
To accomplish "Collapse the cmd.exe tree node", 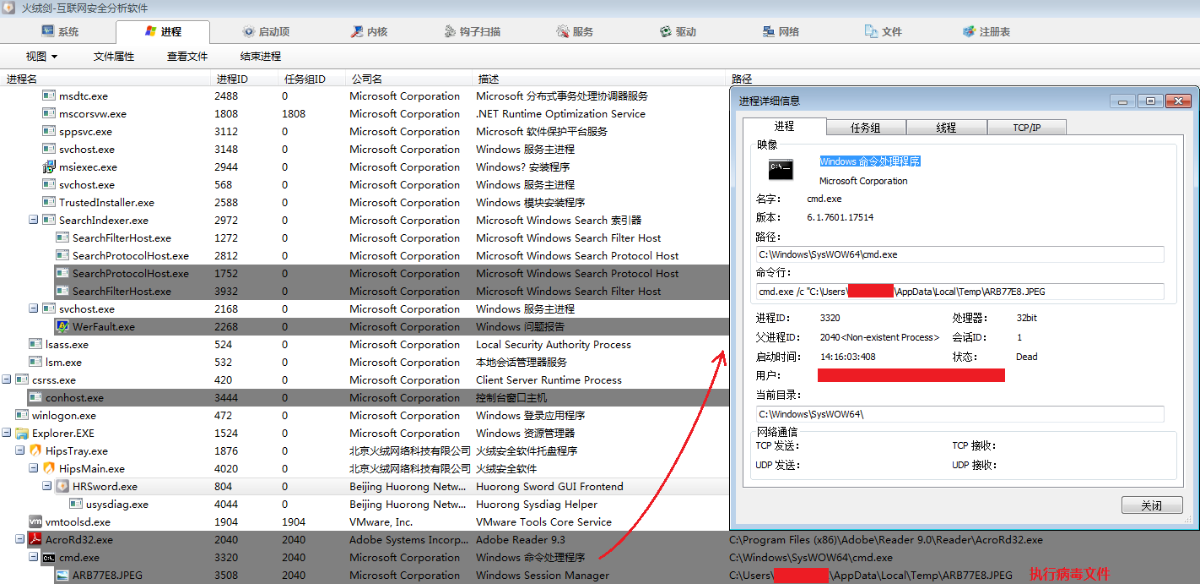I will click(33, 558).
